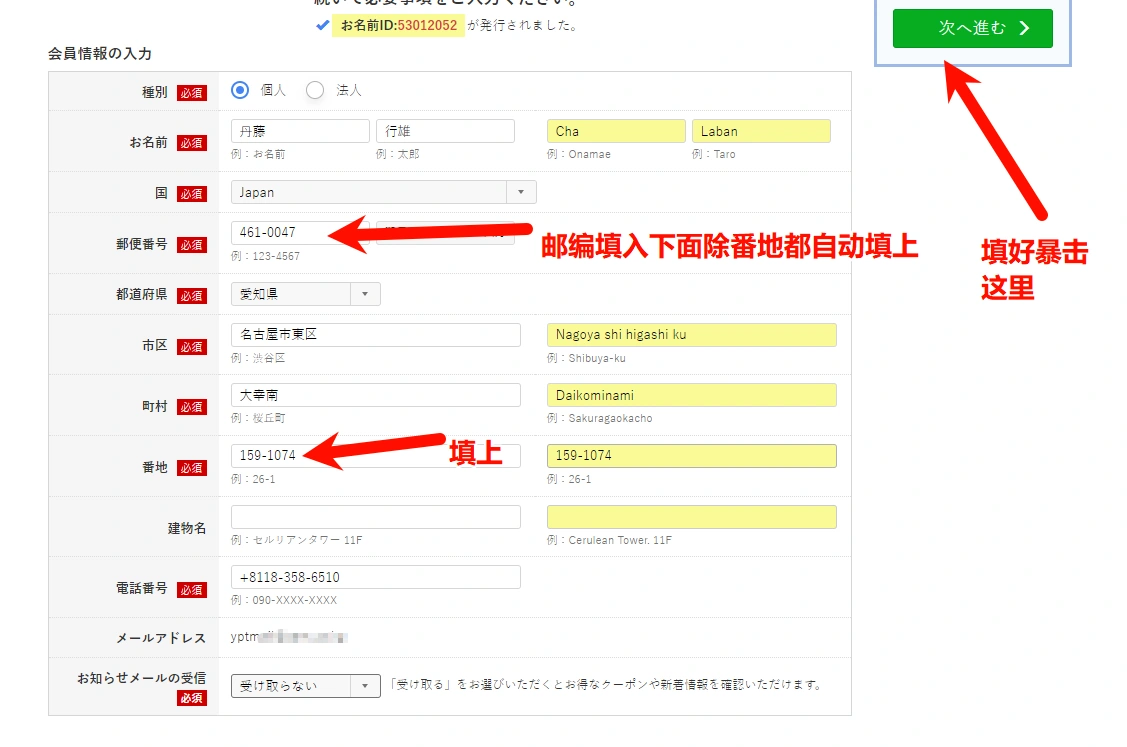Click the 都道府県 row label
The image size is (1127, 747).
point(142,294)
